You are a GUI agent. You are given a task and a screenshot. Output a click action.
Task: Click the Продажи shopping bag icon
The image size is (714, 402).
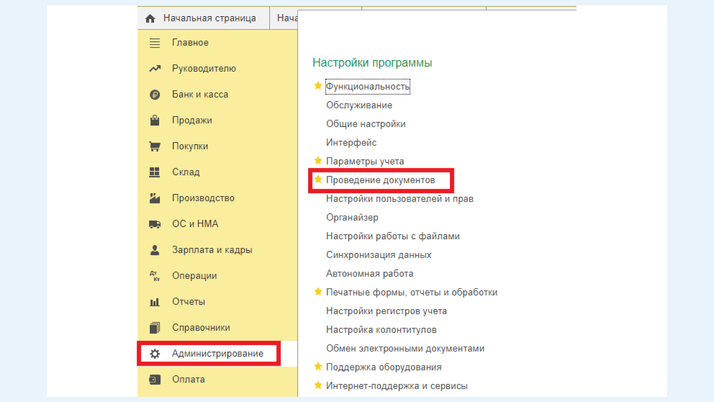(155, 120)
